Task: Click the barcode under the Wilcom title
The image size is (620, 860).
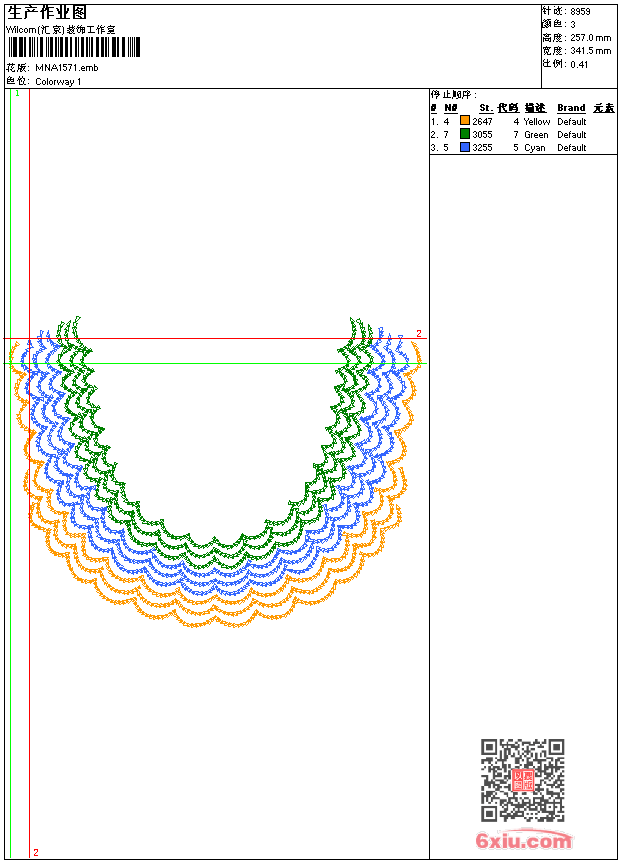Action: pos(73,48)
